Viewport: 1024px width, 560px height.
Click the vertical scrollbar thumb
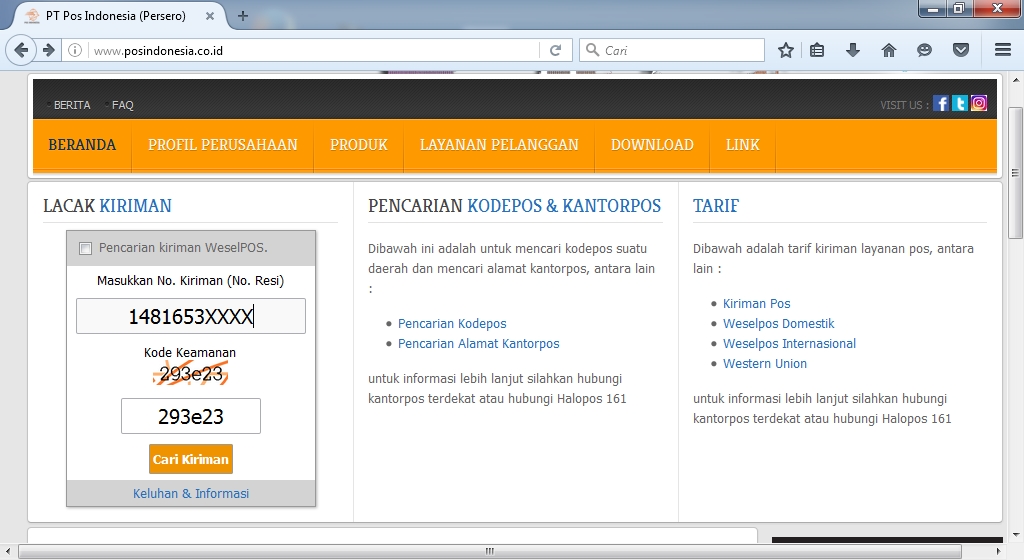pyautogui.click(x=1015, y=173)
